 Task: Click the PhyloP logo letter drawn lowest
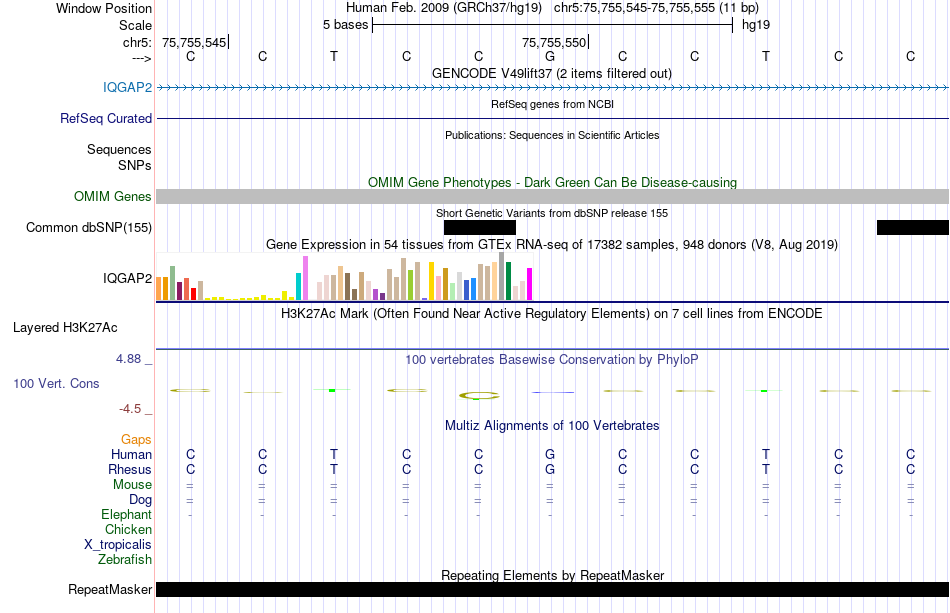pos(479,396)
